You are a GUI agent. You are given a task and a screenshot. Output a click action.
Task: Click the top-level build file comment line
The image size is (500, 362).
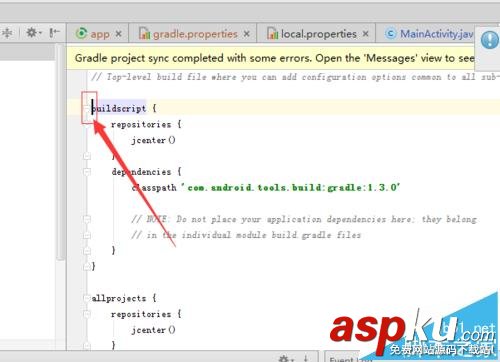click(295, 77)
